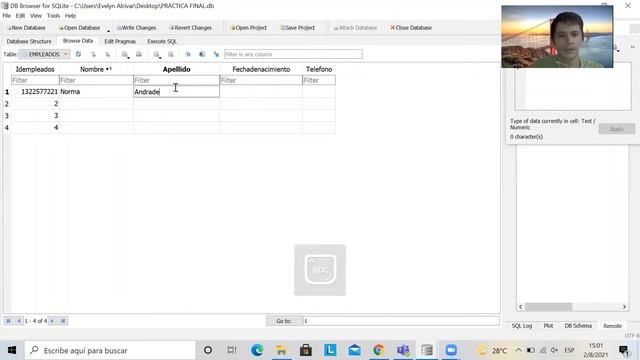Sort by the Fechadenacimiento column header
Screen dimensions: 640x360
click(261, 69)
